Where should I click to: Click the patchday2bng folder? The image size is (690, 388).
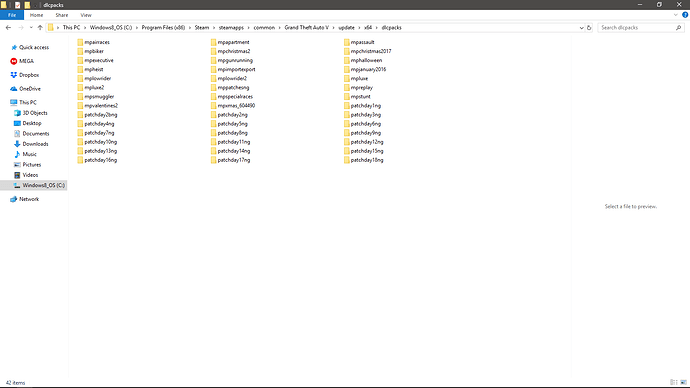point(97,115)
